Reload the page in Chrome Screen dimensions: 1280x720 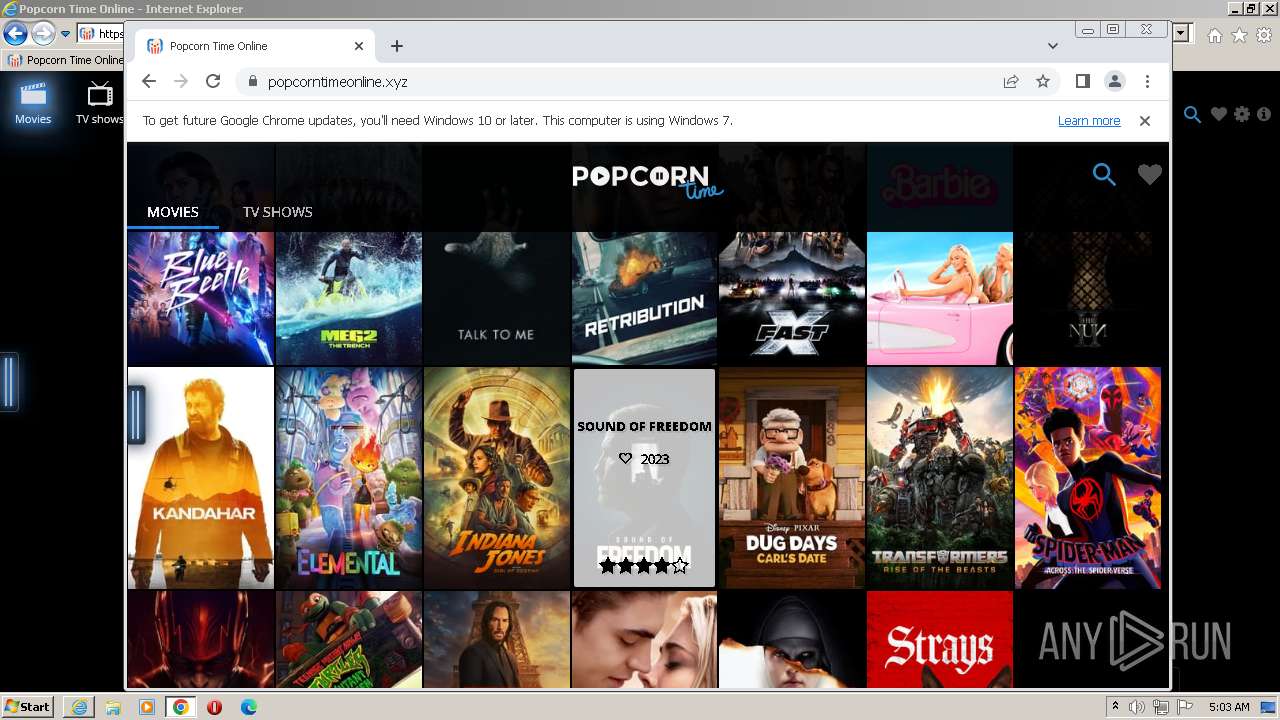tap(212, 82)
